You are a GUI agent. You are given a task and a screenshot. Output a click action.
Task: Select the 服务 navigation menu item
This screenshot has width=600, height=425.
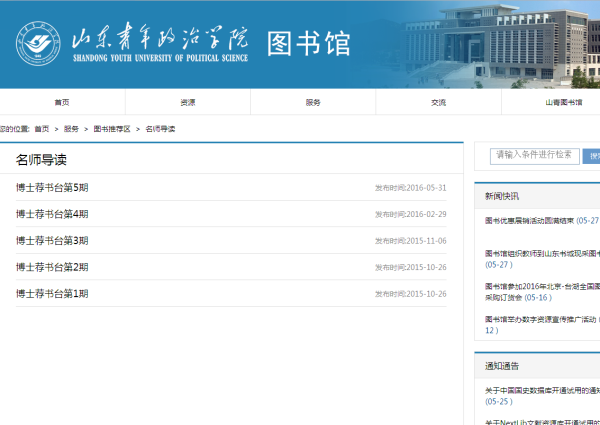(313, 103)
